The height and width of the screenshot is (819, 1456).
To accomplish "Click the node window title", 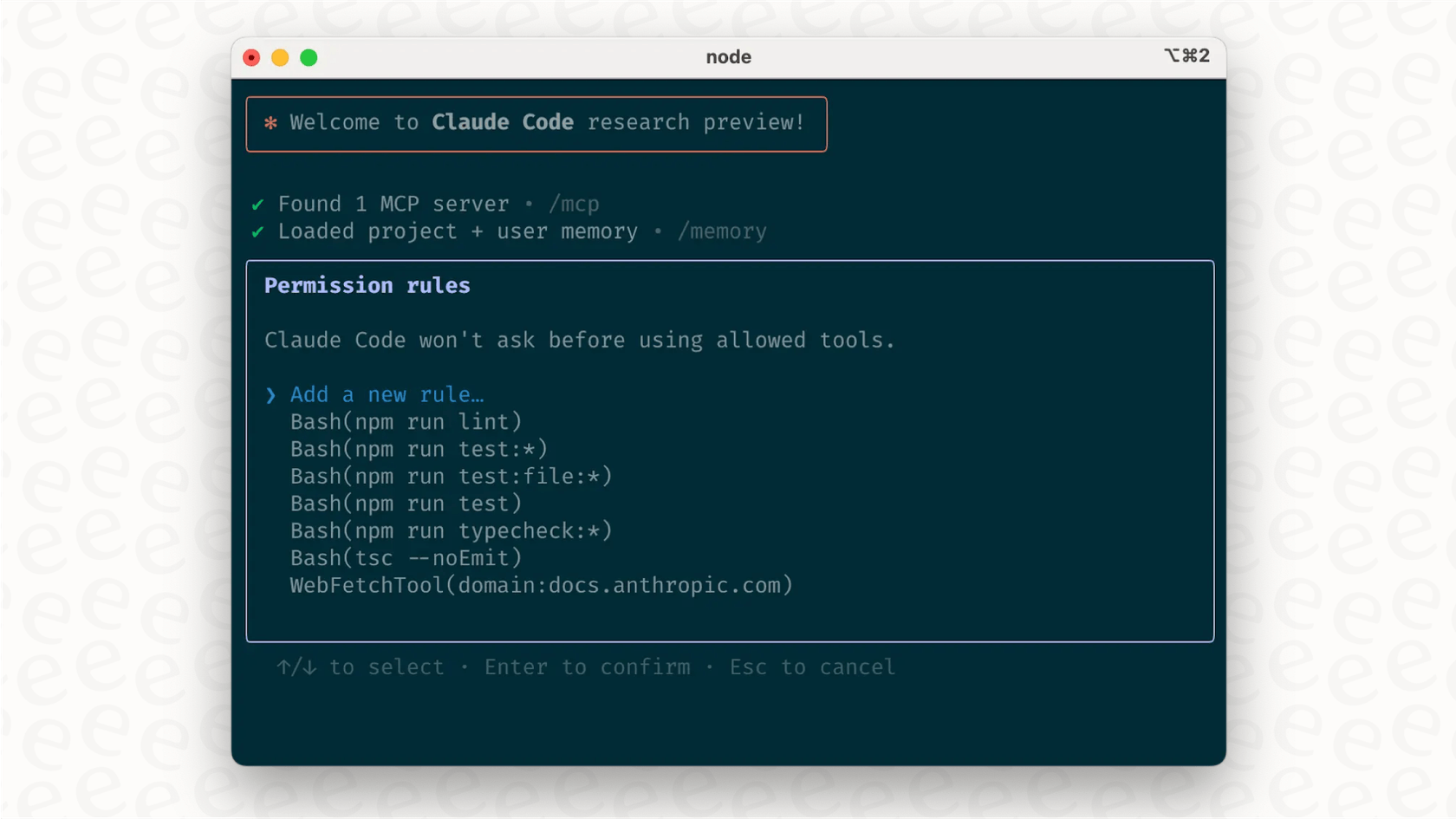I will (728, 57).
